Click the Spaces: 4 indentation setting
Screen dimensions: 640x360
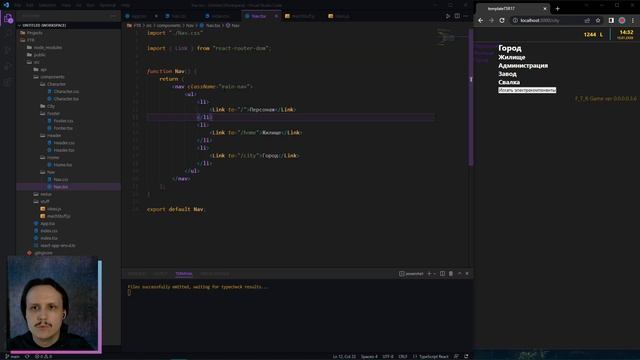[369, 356]
